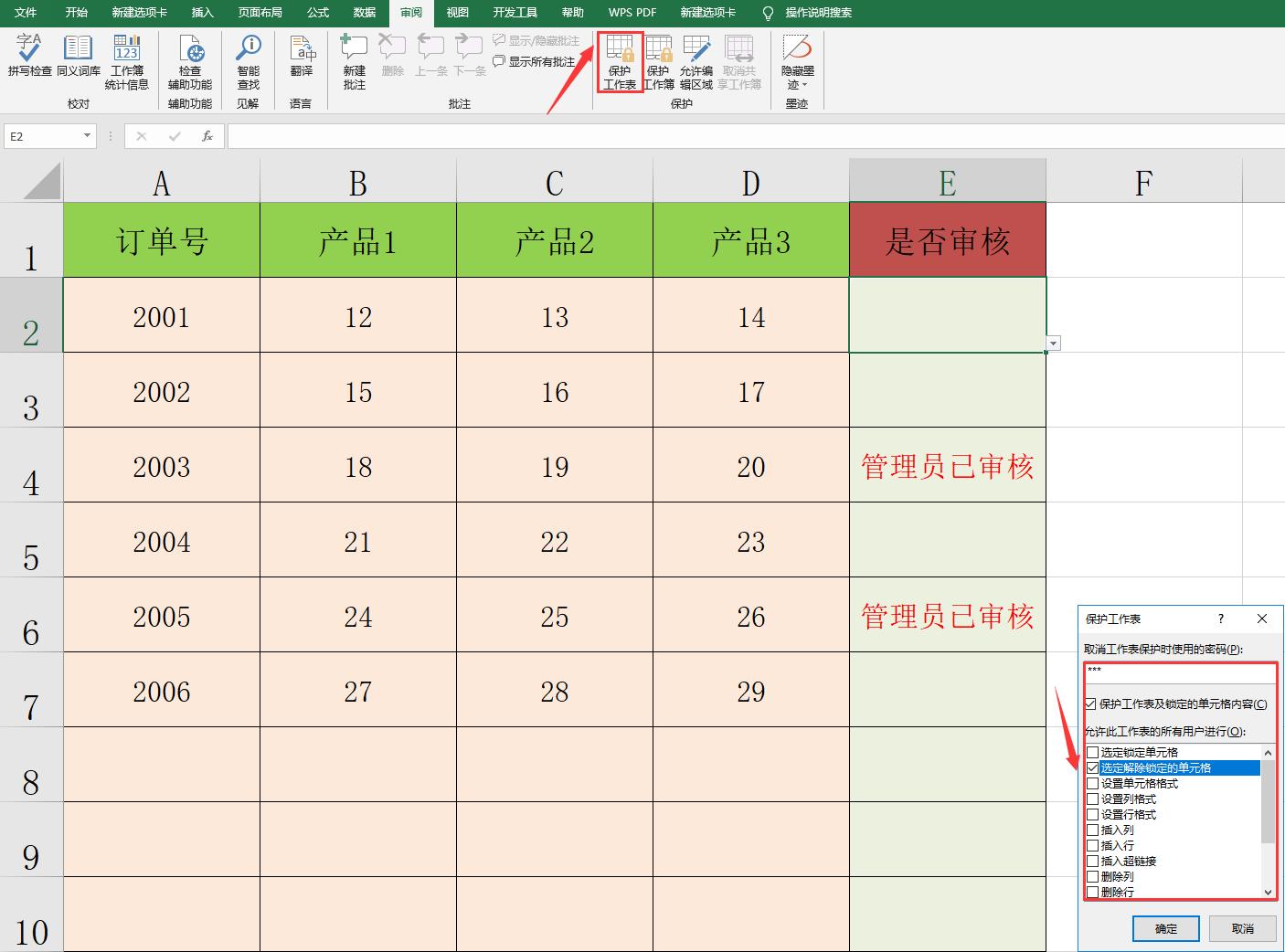Image resolution: width=1285 pixels, height=952 pixels.
Task: Switch to the 数据 ribbon tab
Action: (363, 13)
